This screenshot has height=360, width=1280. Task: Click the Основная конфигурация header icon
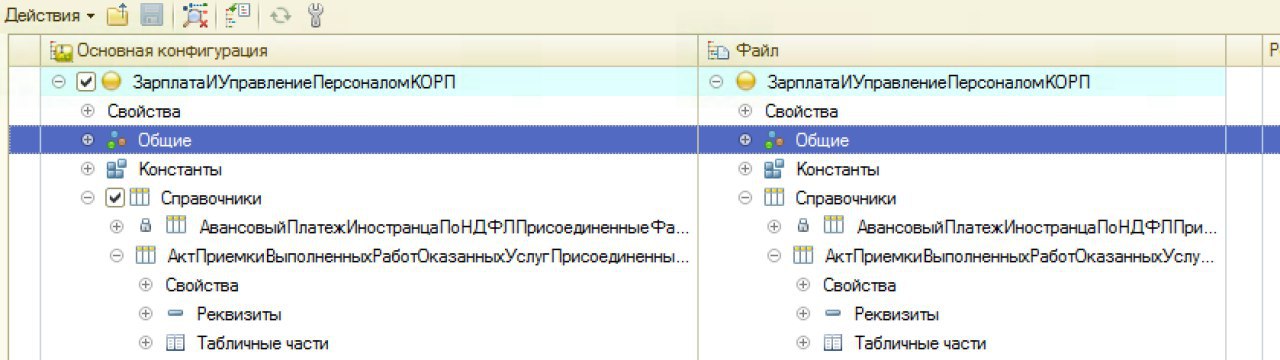[62, 51]
